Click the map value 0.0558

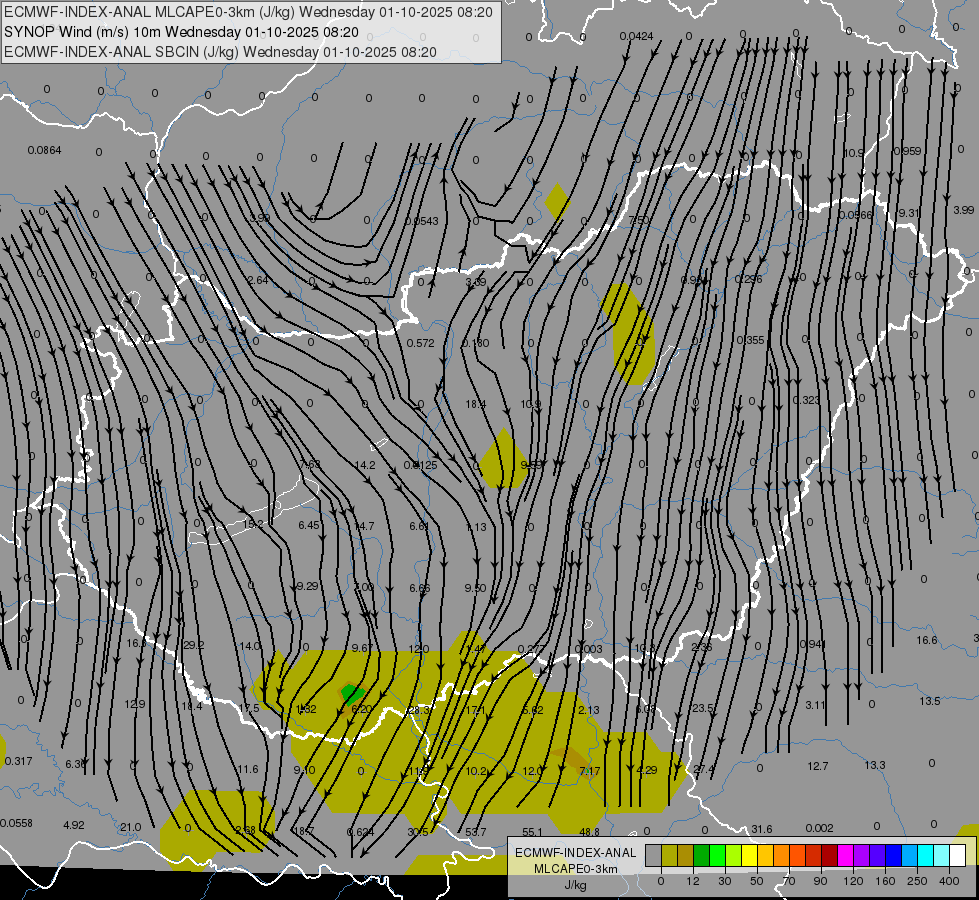[16, 823]
